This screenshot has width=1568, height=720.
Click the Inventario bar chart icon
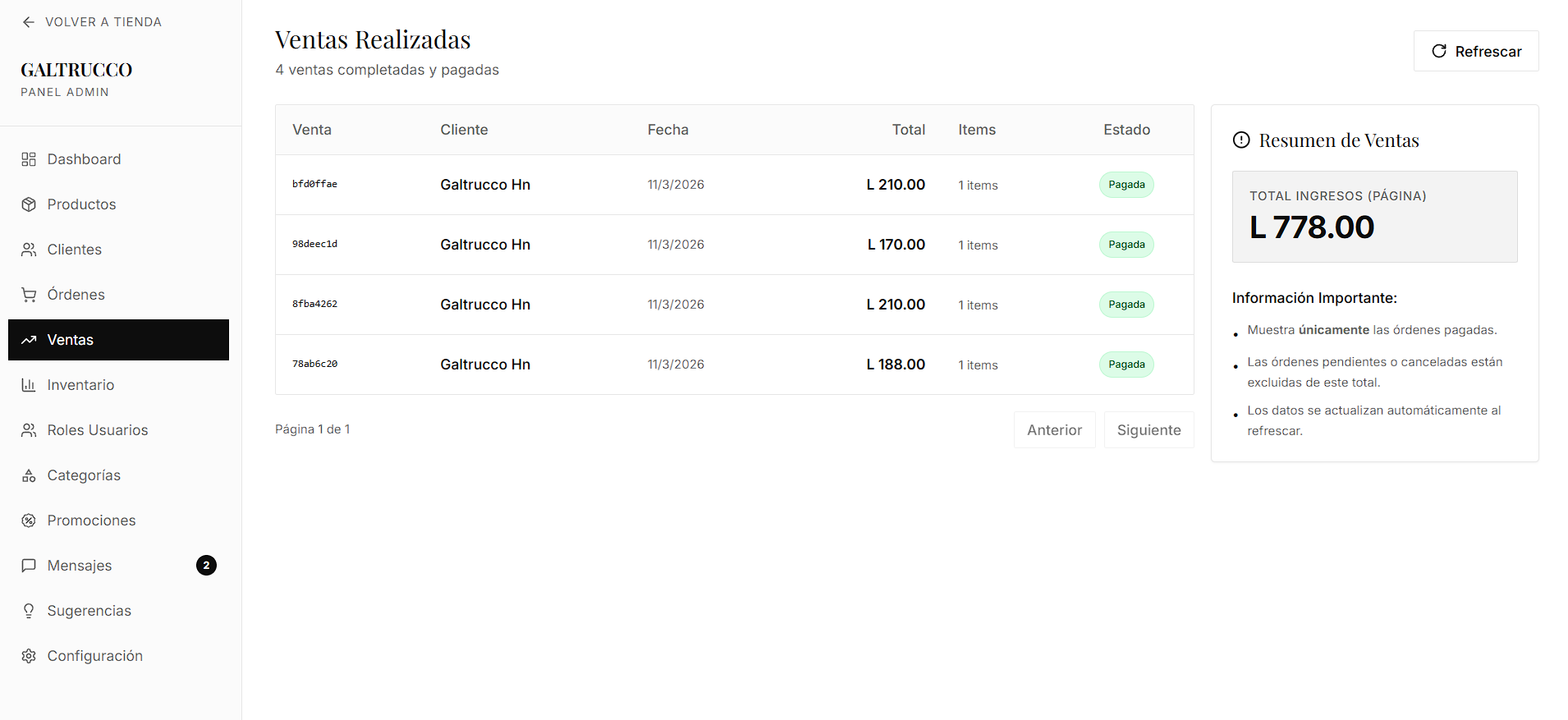click(x=29, y=385)
